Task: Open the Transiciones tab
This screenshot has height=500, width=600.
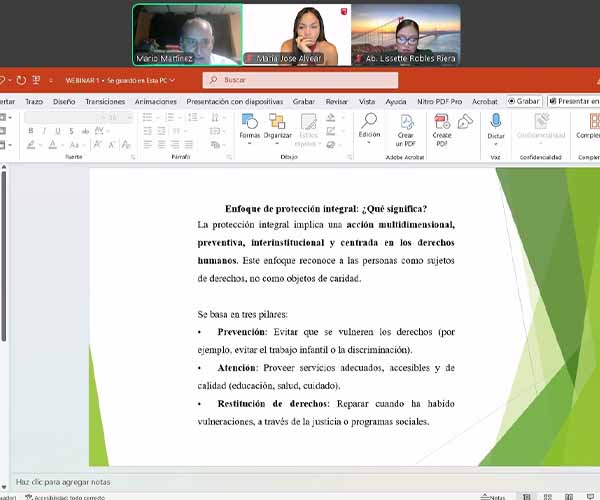Action: coord(105,101)
